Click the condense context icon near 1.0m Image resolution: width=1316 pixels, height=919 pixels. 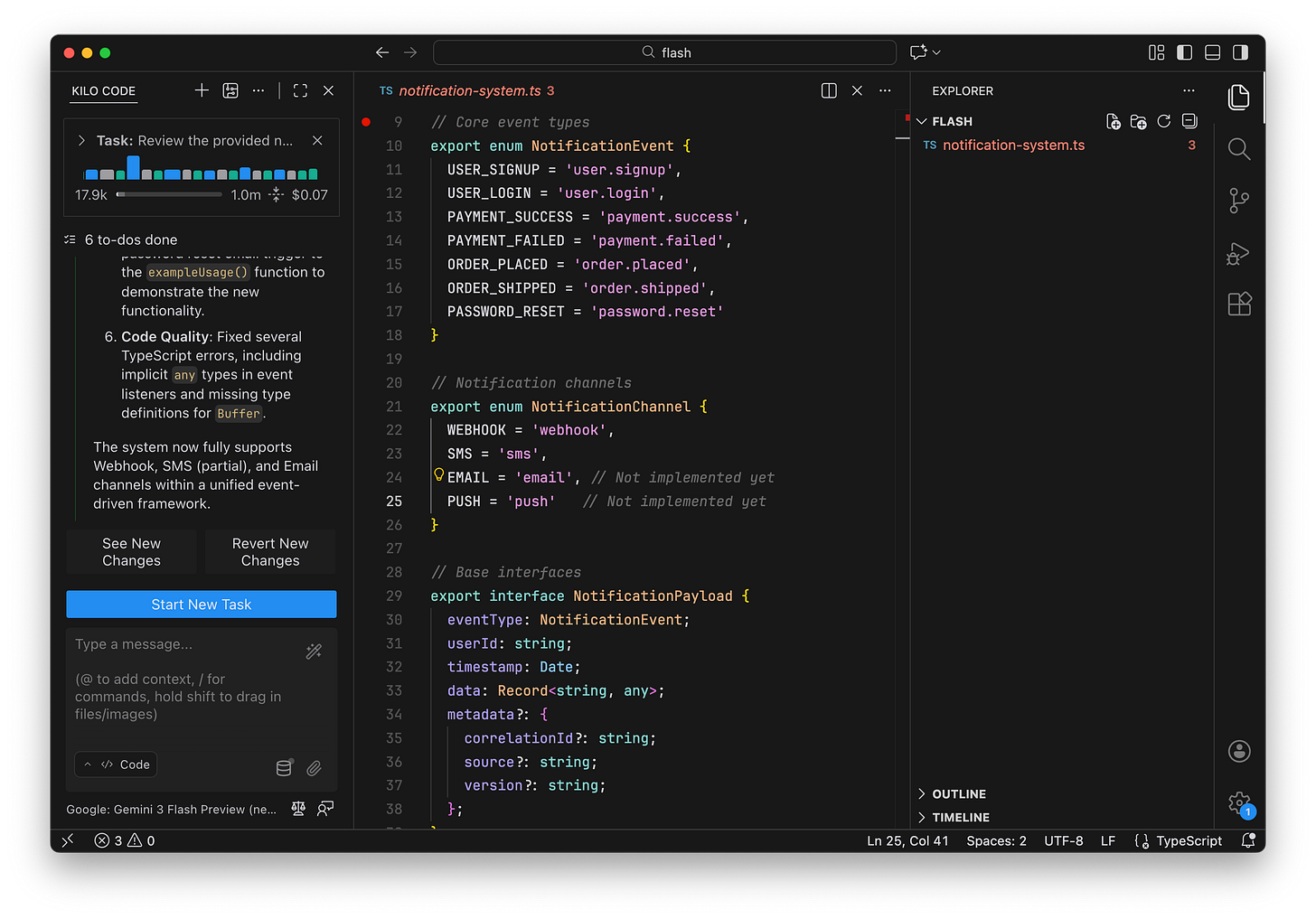277,194
